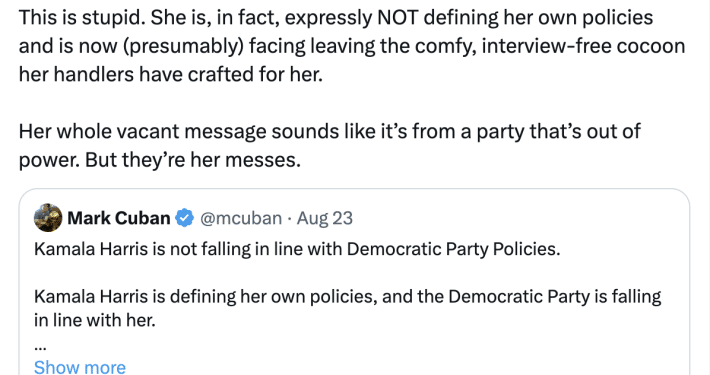Click "her handlers have crafted for her" line
The height and width of the screenshot is (375, 710).
(x=171, y=74)
